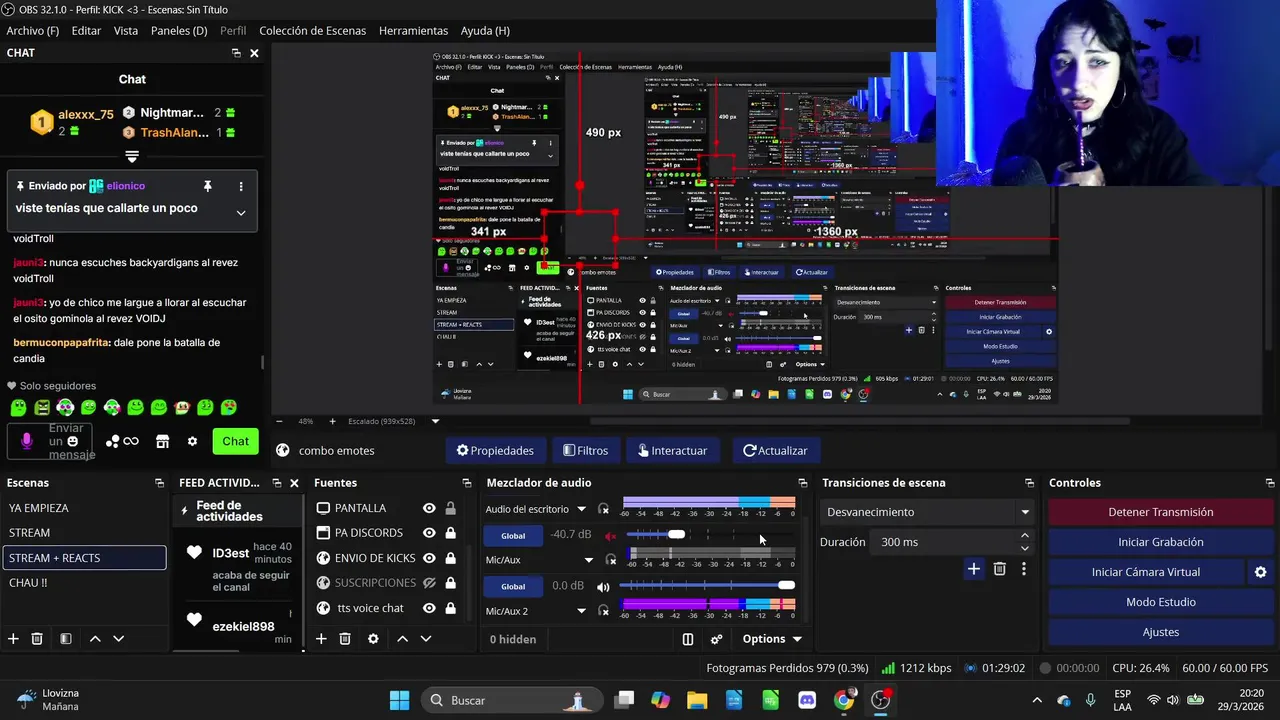Open Google Chrome from the taskbar
The height and width of the screenshot is (720, 1280).
(x=844, y=700)
